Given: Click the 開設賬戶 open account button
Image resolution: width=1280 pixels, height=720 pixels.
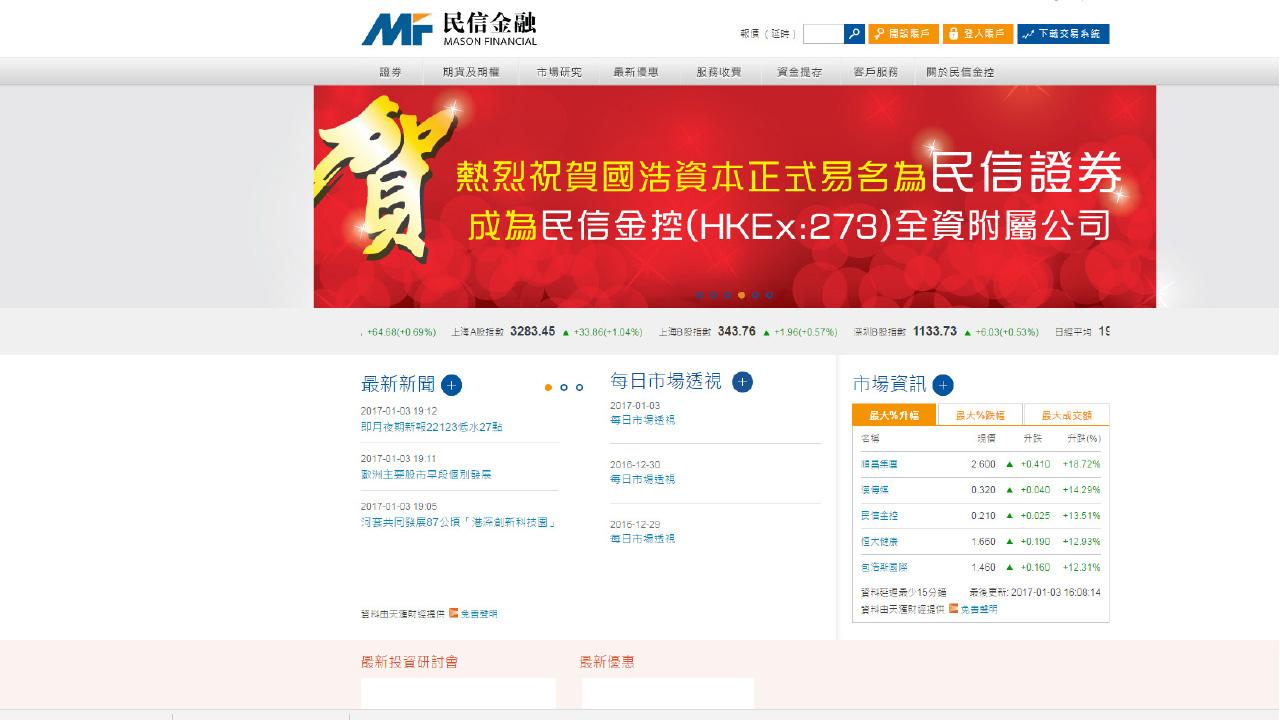Looking at the screenshot, I should [903, 34].
